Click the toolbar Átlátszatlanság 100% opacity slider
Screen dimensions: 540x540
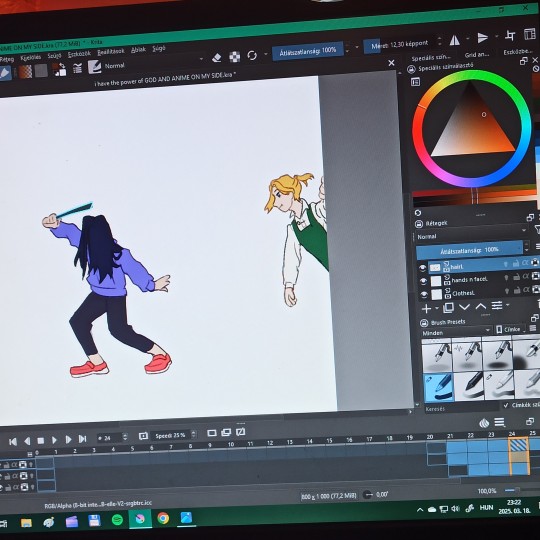308,51
